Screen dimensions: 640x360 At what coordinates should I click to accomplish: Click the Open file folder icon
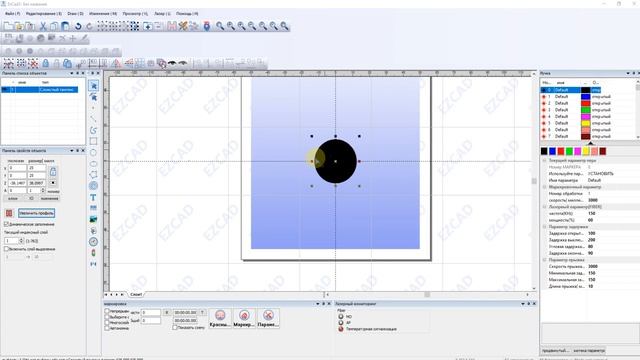pos(19,27)
